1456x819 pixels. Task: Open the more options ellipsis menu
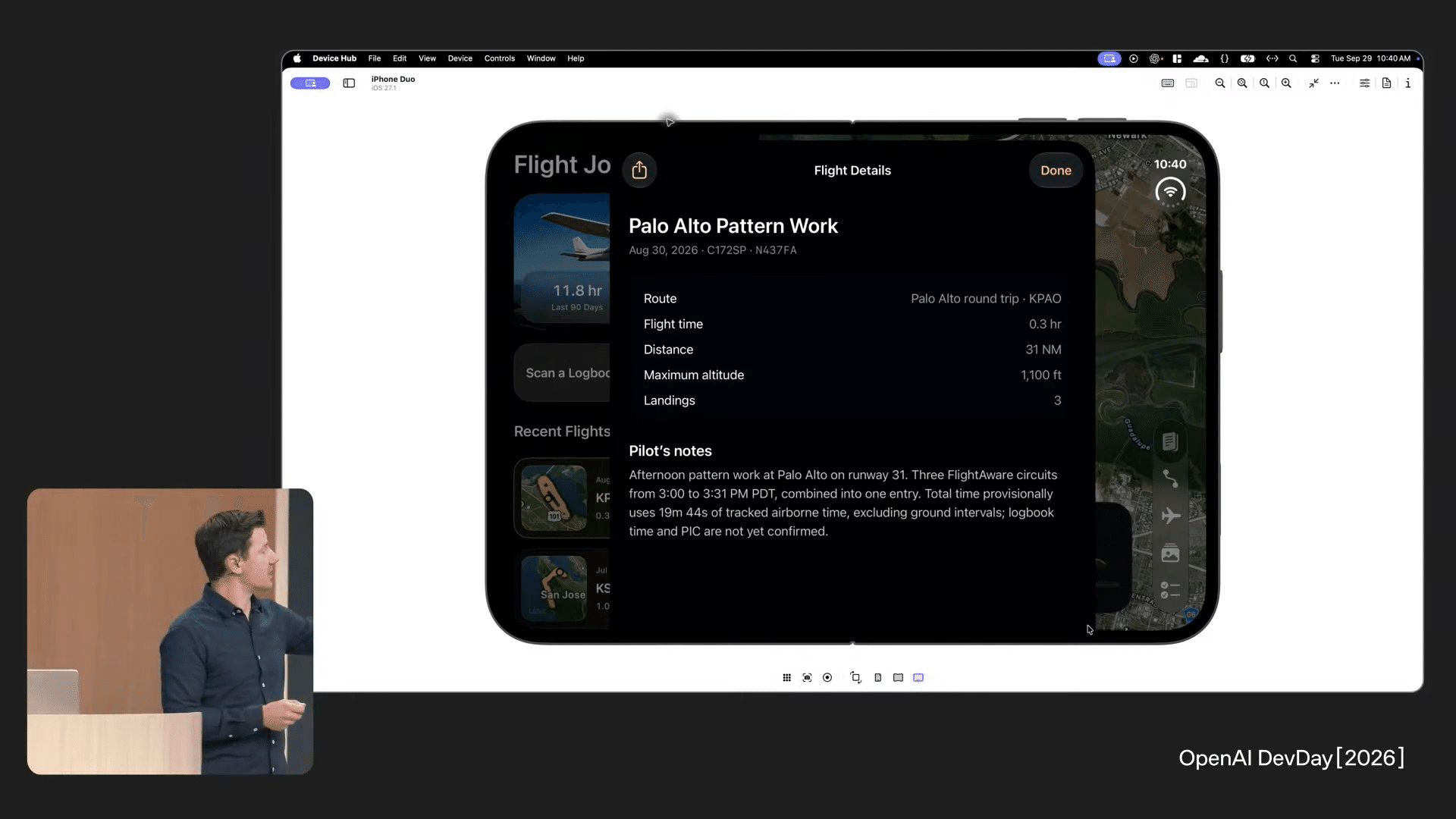(1335, 83)
